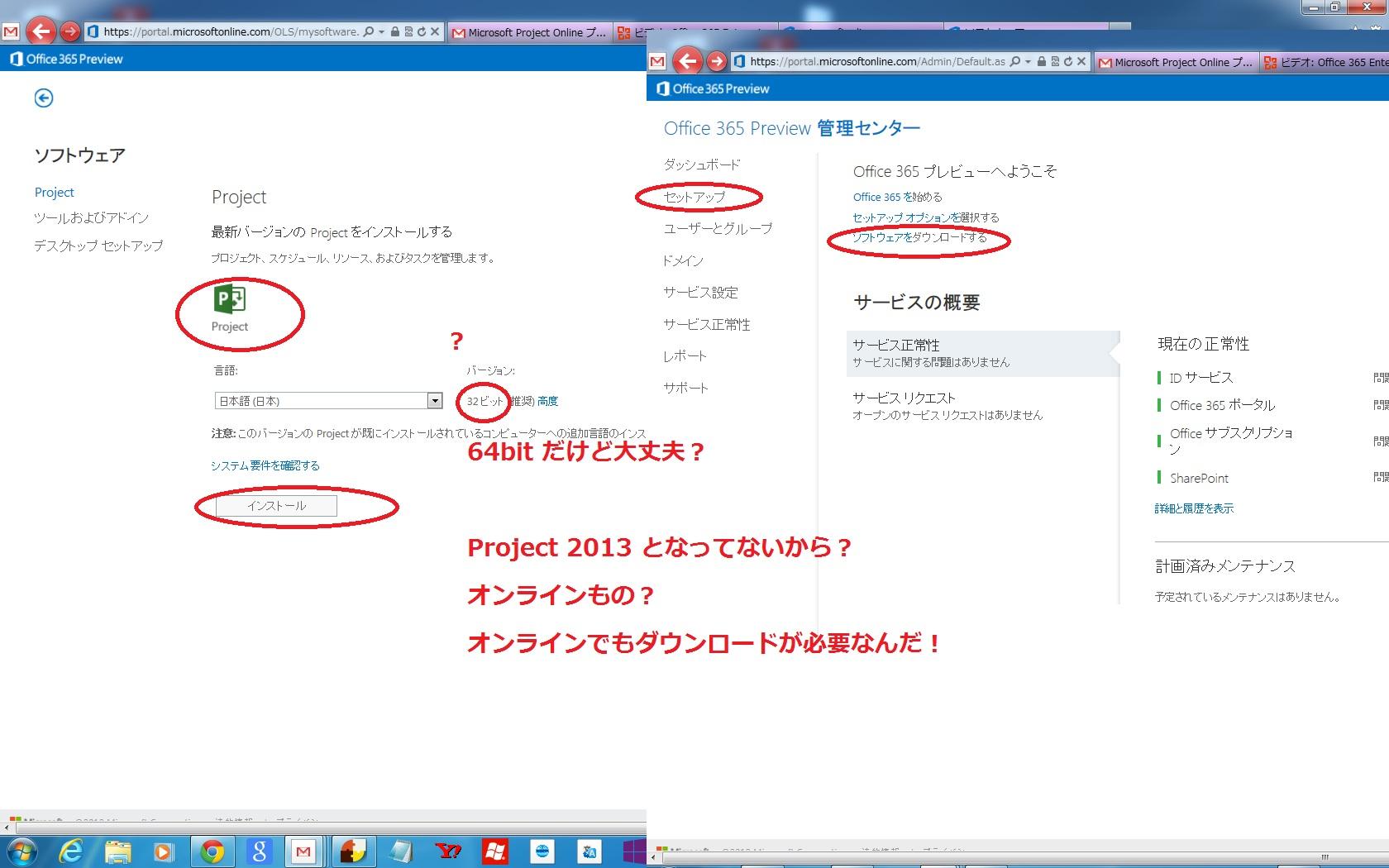Focus the mysoftware URL address field

(x=231, y=32)
